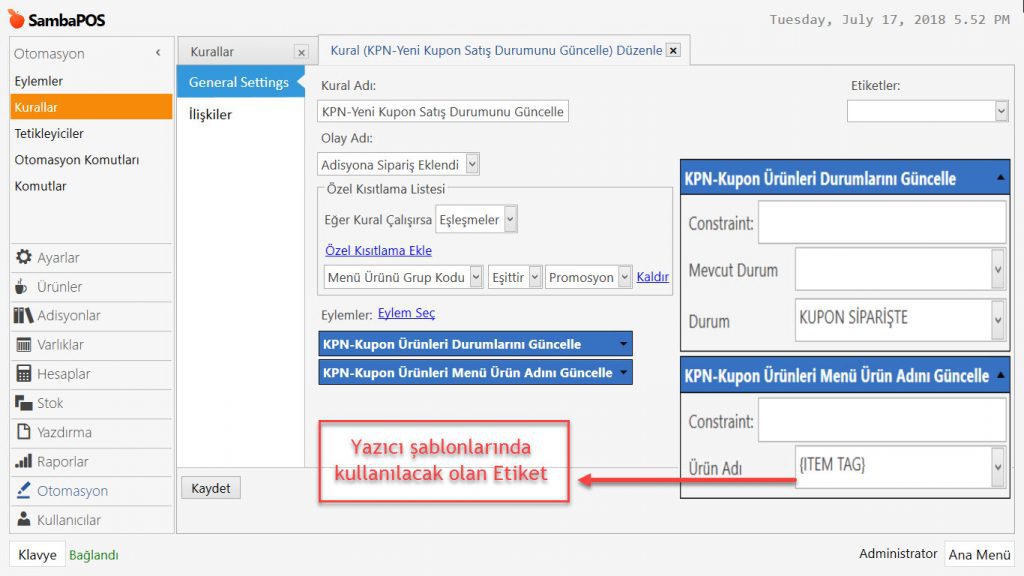1024x576 pixels.
Task: Collapse the Otomasyon sidebar chevron
Action: pyautogui.click(x=158, y=53)
